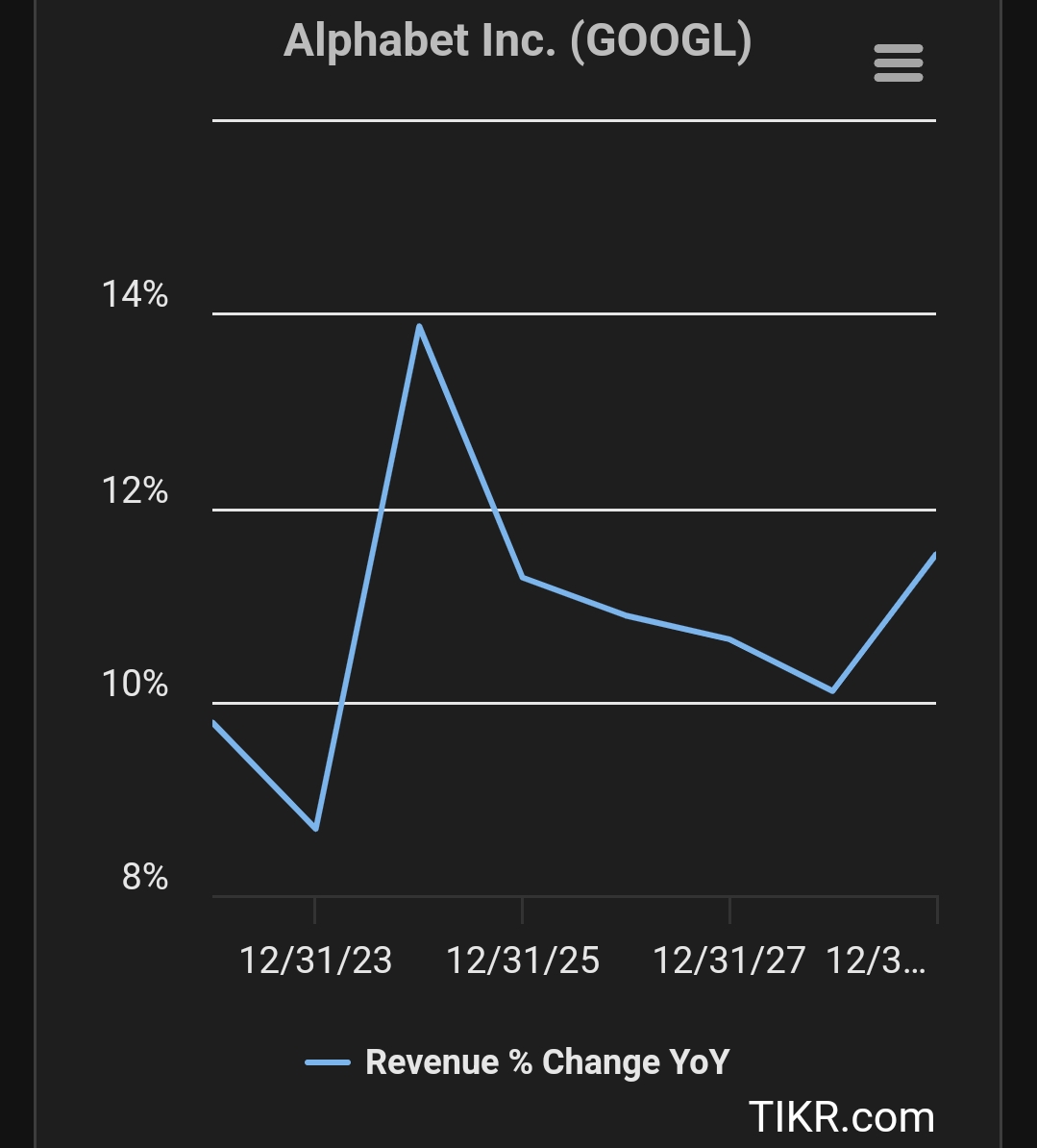The width and height of the screenshot is (1037, 1148).
Task: Click the Alphabet Inc. (GOOGL) chart title
Action: tap(518, 42)
